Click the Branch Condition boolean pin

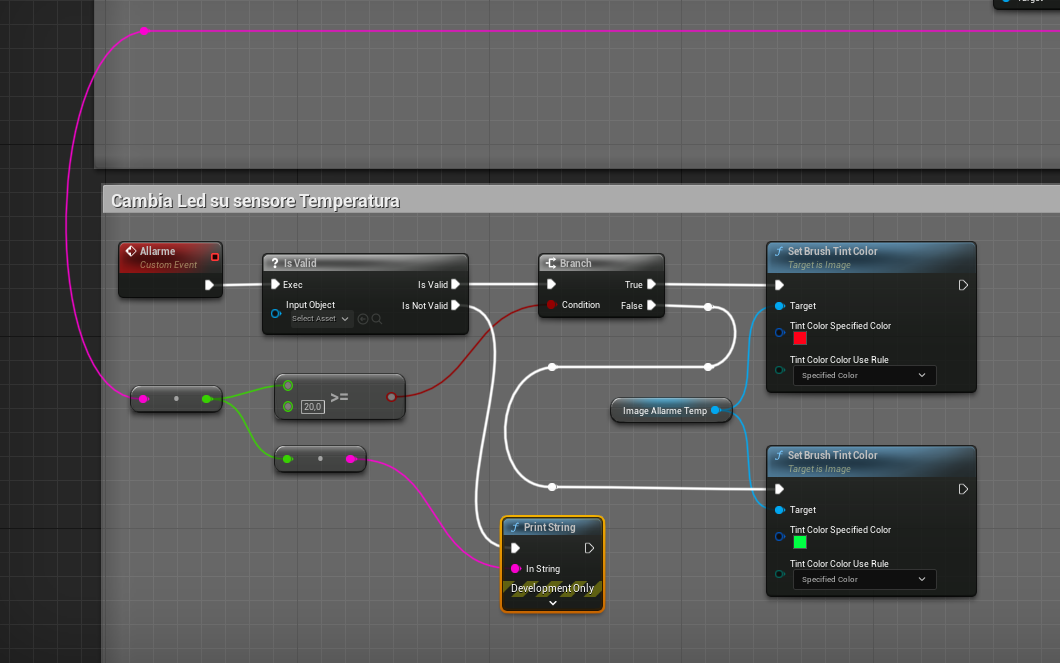tap(551, 305)
